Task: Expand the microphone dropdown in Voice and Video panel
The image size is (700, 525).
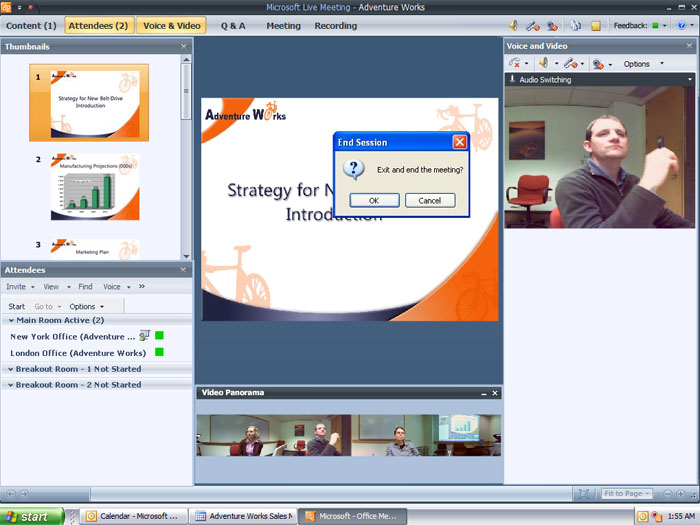Action: click(x=582, y=64)
